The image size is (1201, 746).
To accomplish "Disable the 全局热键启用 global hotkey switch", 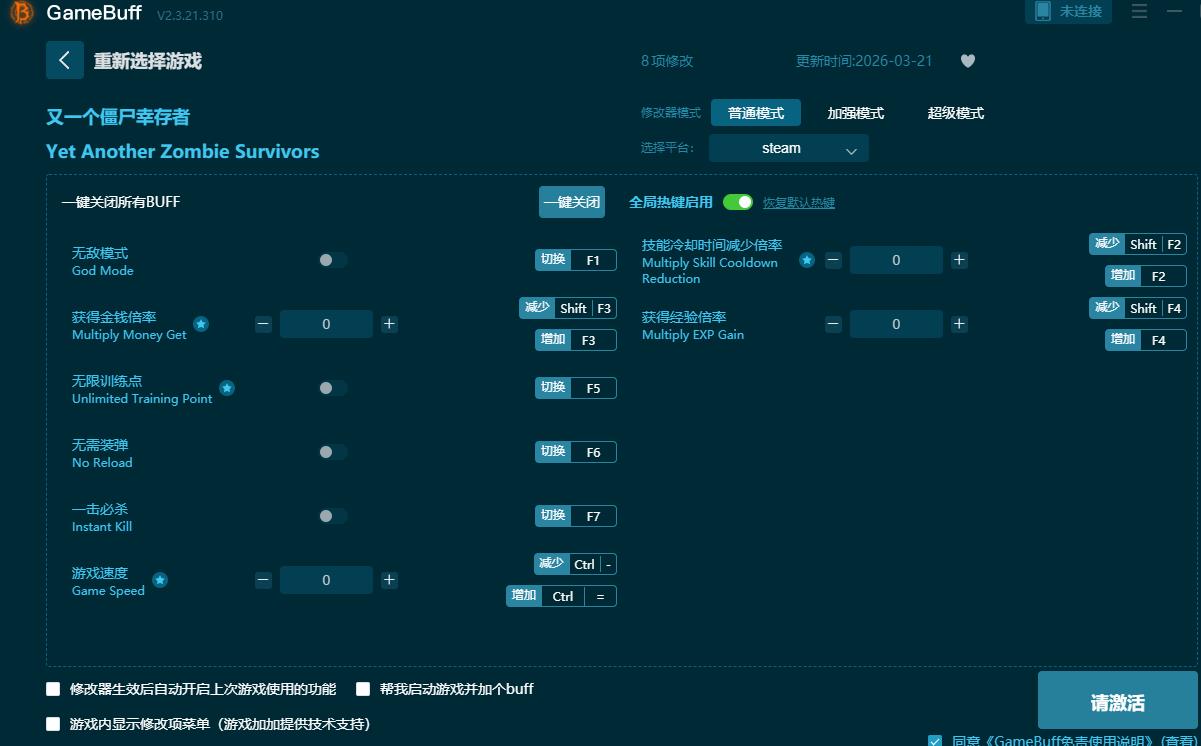I will tap(738, 202).
